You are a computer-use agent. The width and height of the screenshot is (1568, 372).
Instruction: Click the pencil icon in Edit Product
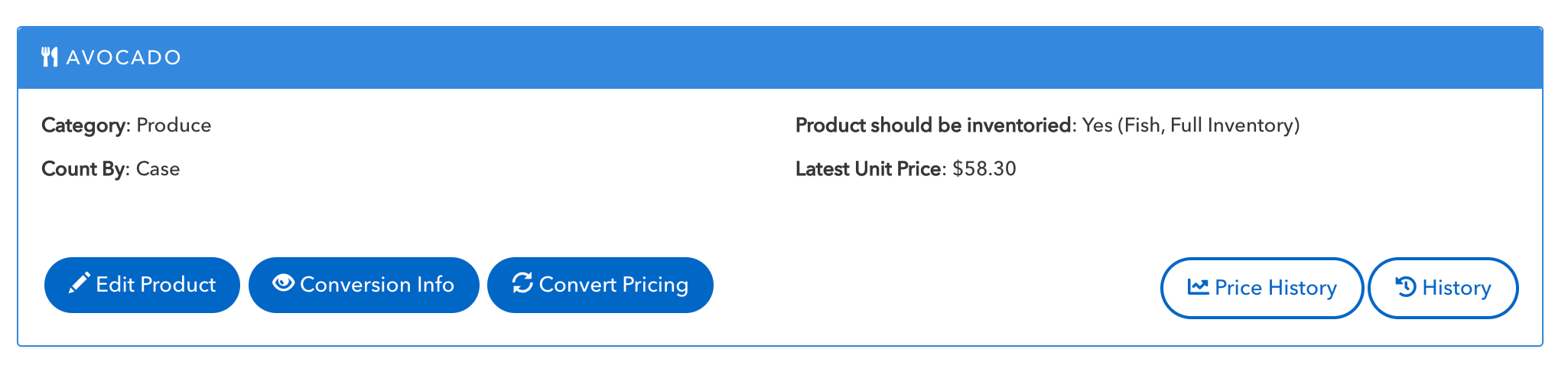tap(80, 283)
